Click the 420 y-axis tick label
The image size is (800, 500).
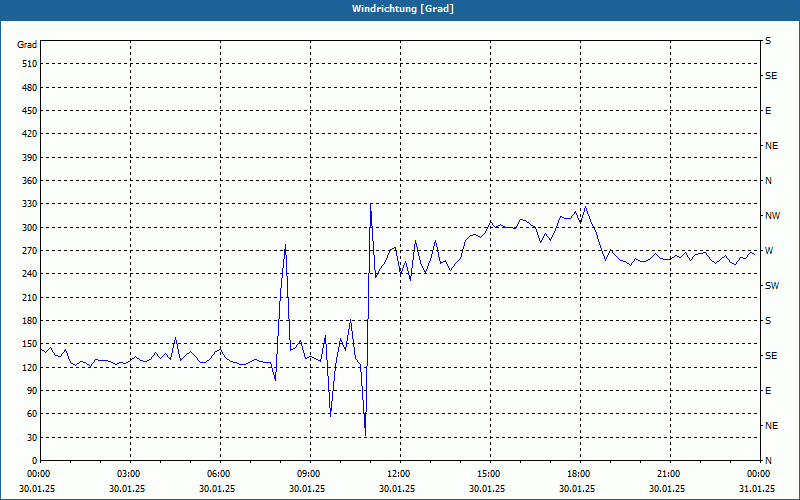[x=29, y=134]
